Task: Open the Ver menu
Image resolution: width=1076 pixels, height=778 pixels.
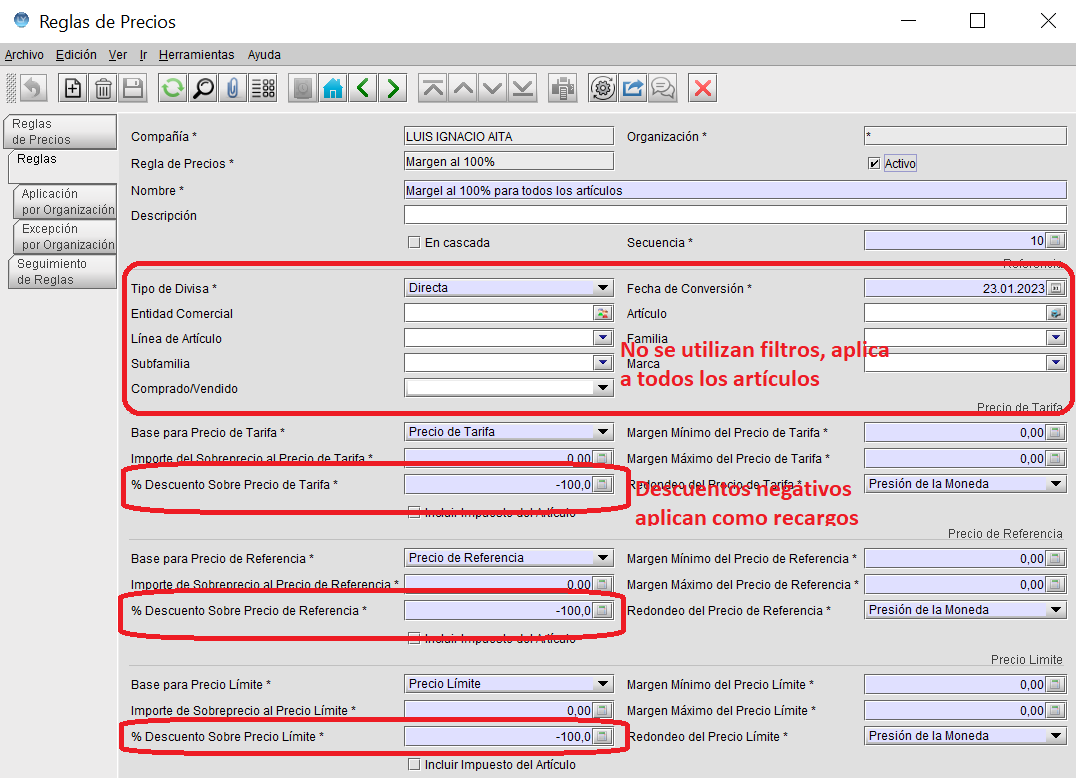Action: [118, 55]
